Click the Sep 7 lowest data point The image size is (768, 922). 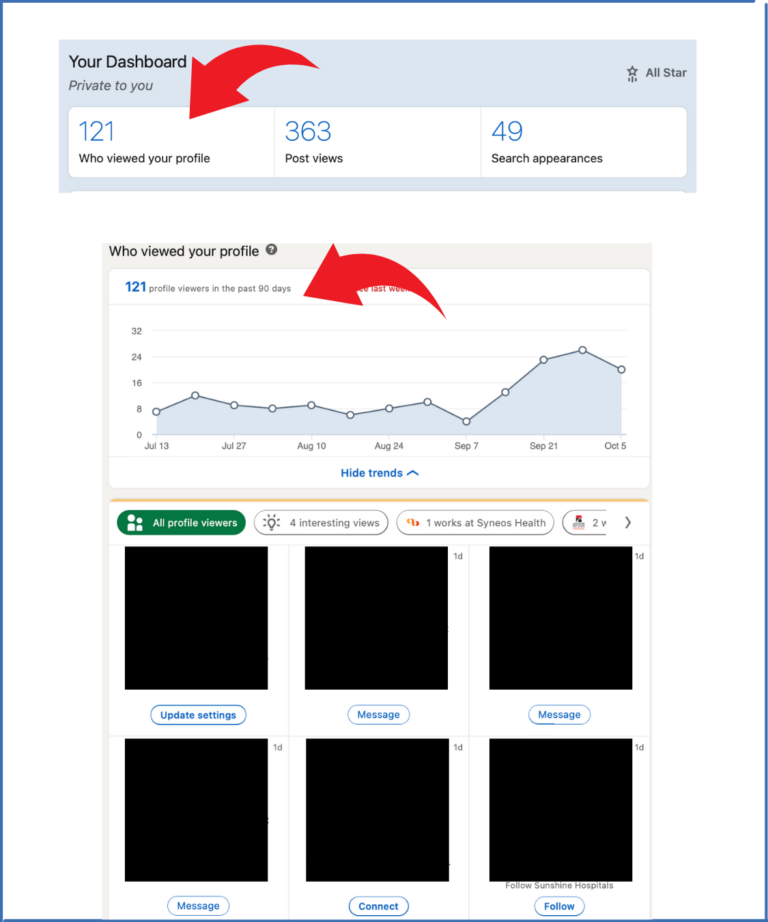click(466, 421)
